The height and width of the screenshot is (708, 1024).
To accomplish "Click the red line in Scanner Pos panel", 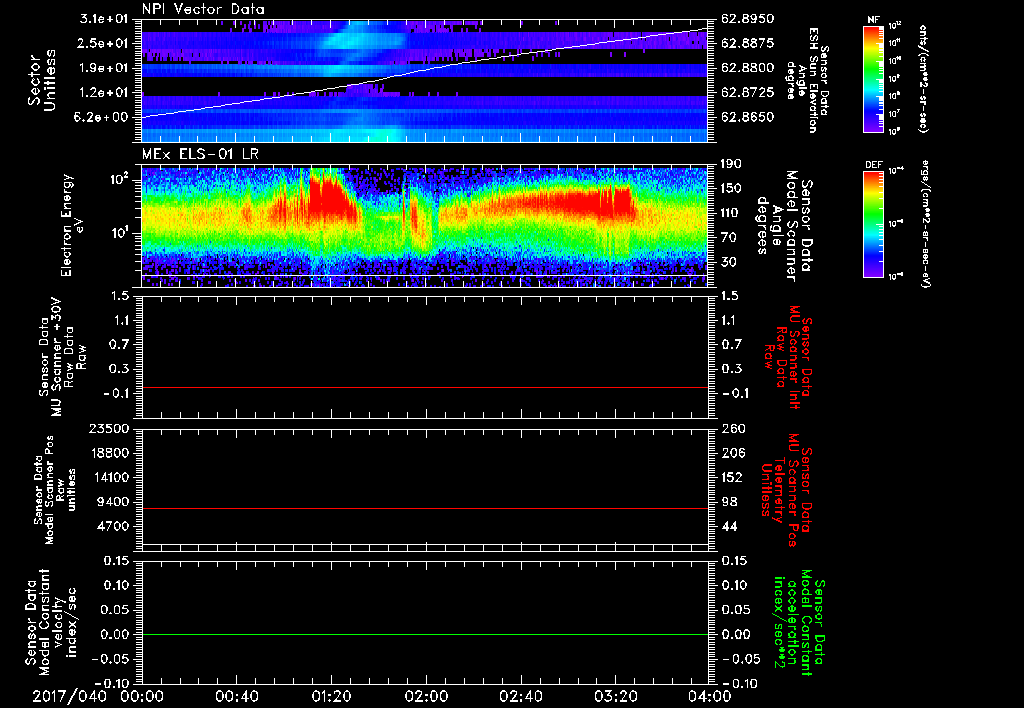I will (x=425, y=508).
